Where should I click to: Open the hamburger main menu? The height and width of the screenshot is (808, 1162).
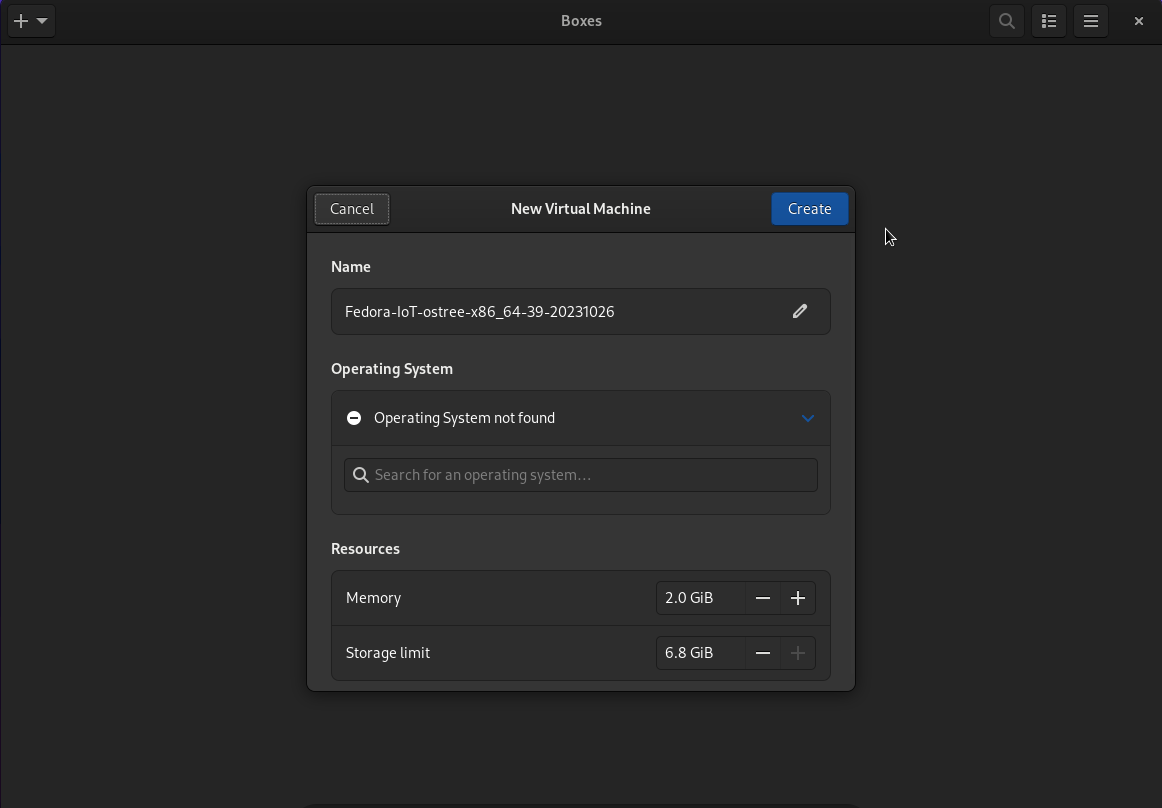pos(1091,21)
